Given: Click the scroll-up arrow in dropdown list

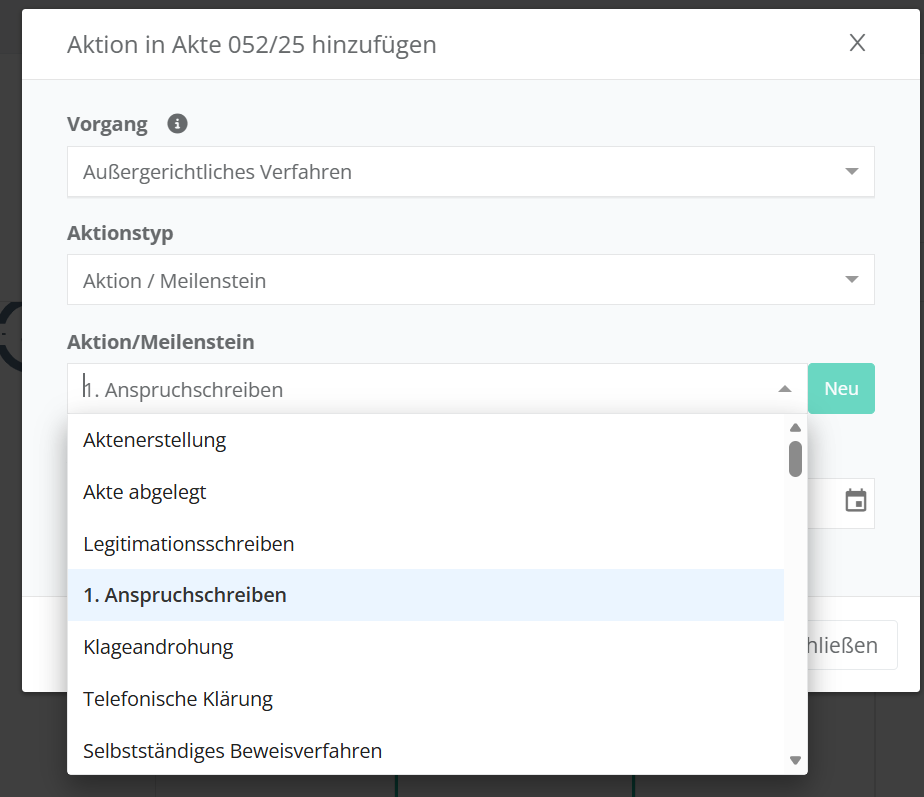Looking at the screenshot, I should click(x=795, y=427).
